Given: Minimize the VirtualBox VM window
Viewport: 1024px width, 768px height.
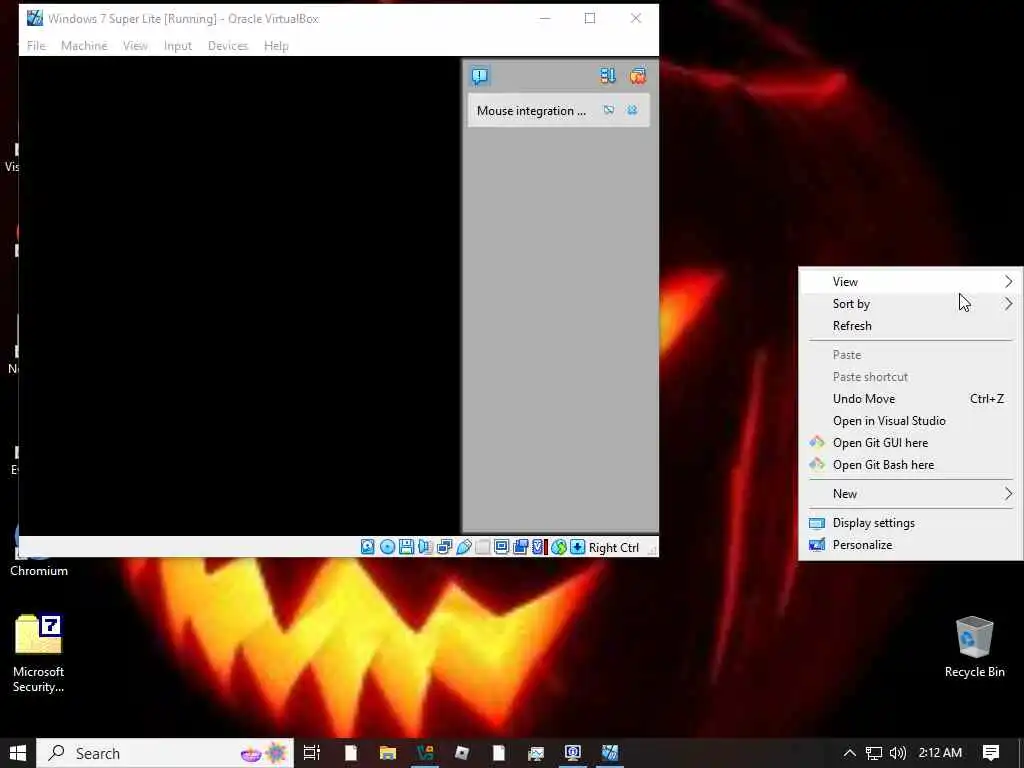Looking at the screenshot, I should click(x=545, y=18).
